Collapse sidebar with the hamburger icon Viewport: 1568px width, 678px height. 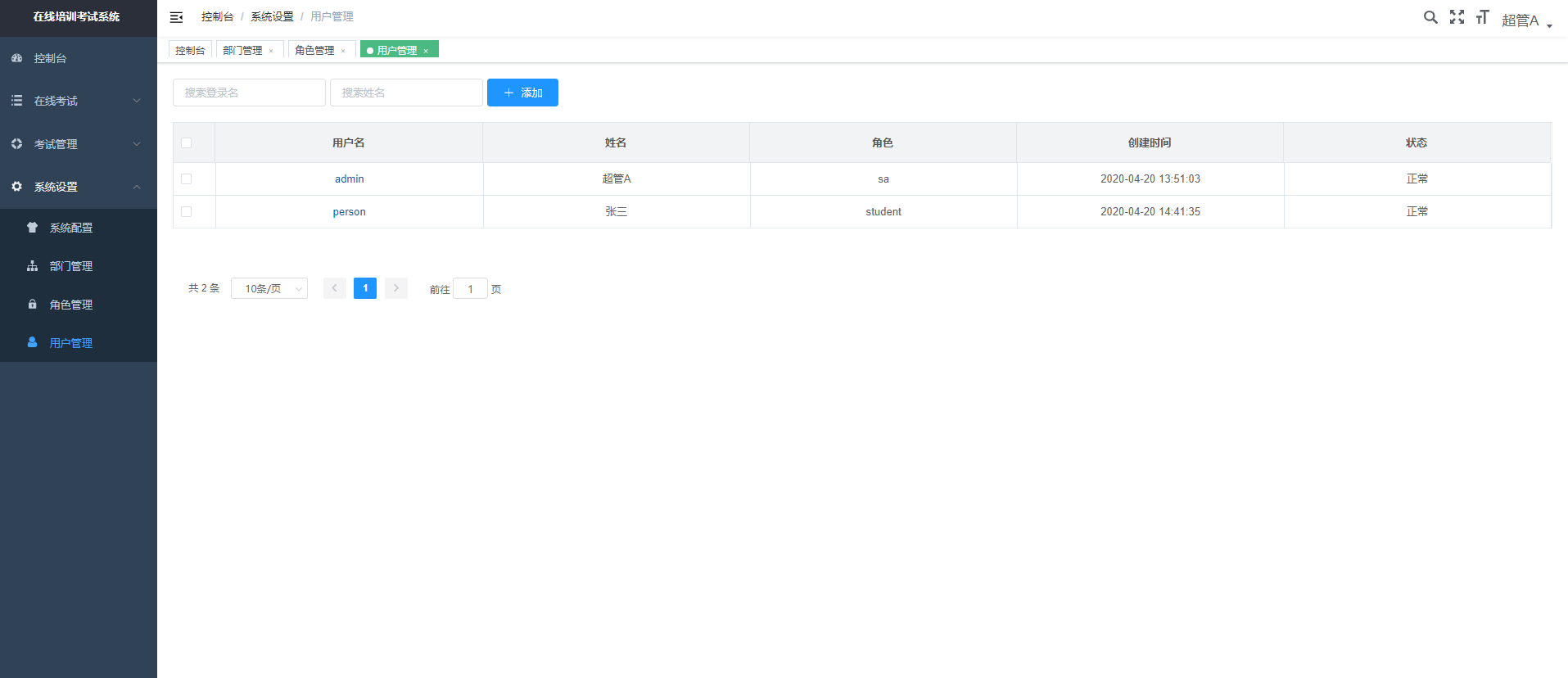(176, 17)
